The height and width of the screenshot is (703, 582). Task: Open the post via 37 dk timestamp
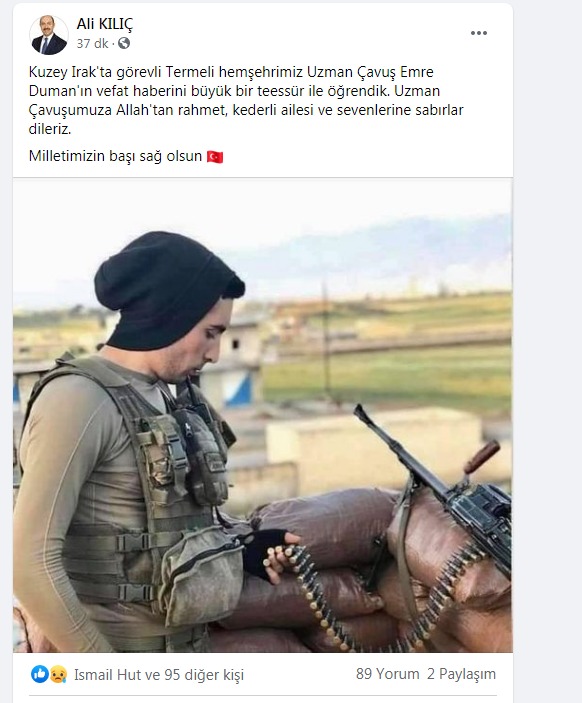point(92,43)
